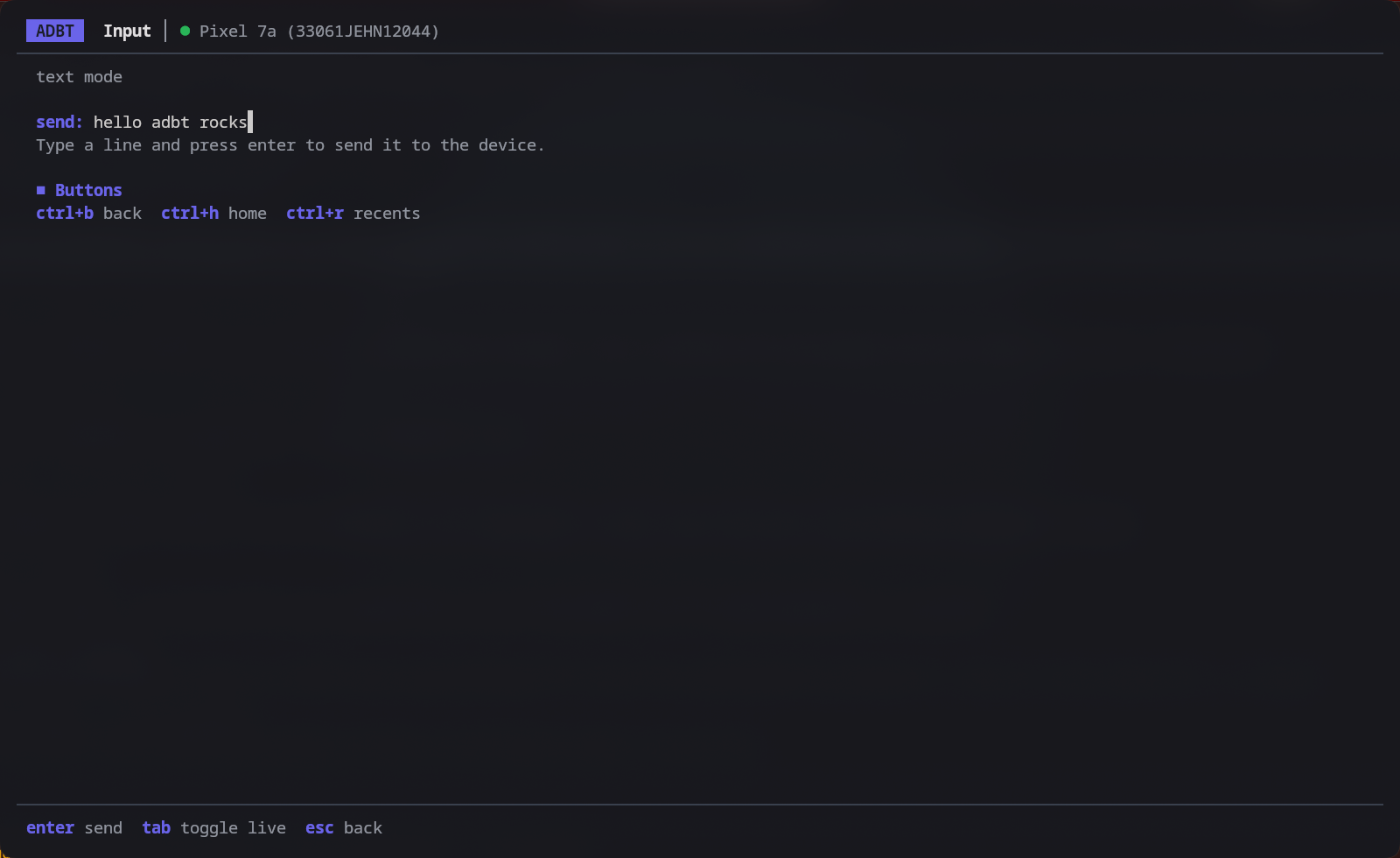Open the Buttons section heading
The width and height of the screenshot is (1400, 858).
pyautogui.click(x=88, y=190)
